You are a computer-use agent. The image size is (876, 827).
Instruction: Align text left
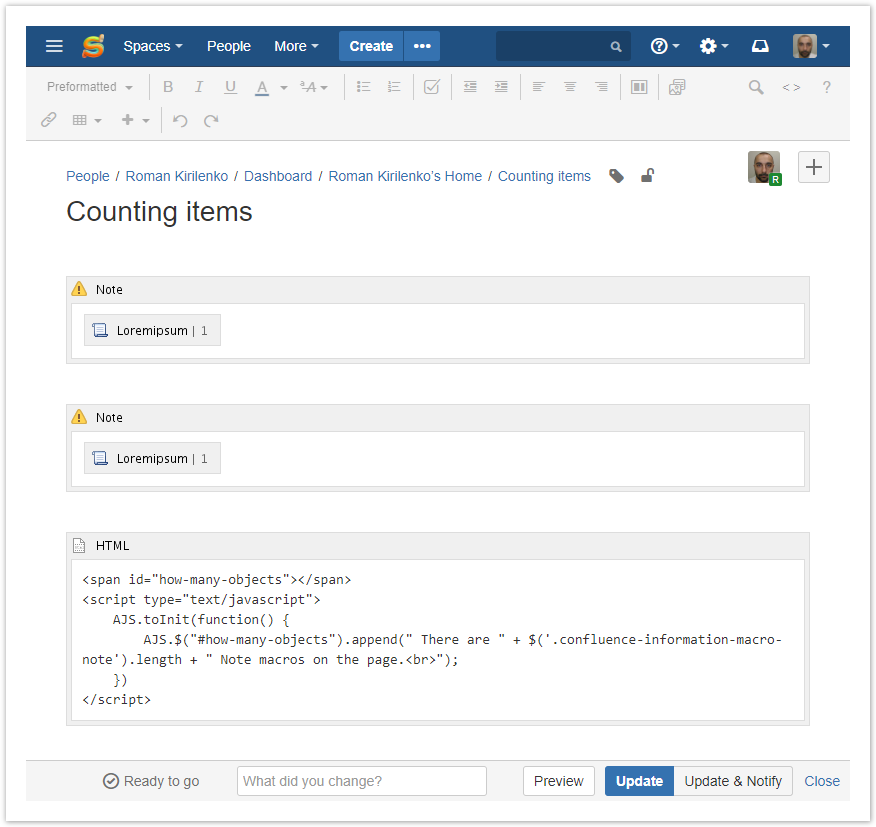[x=539, y=87]
